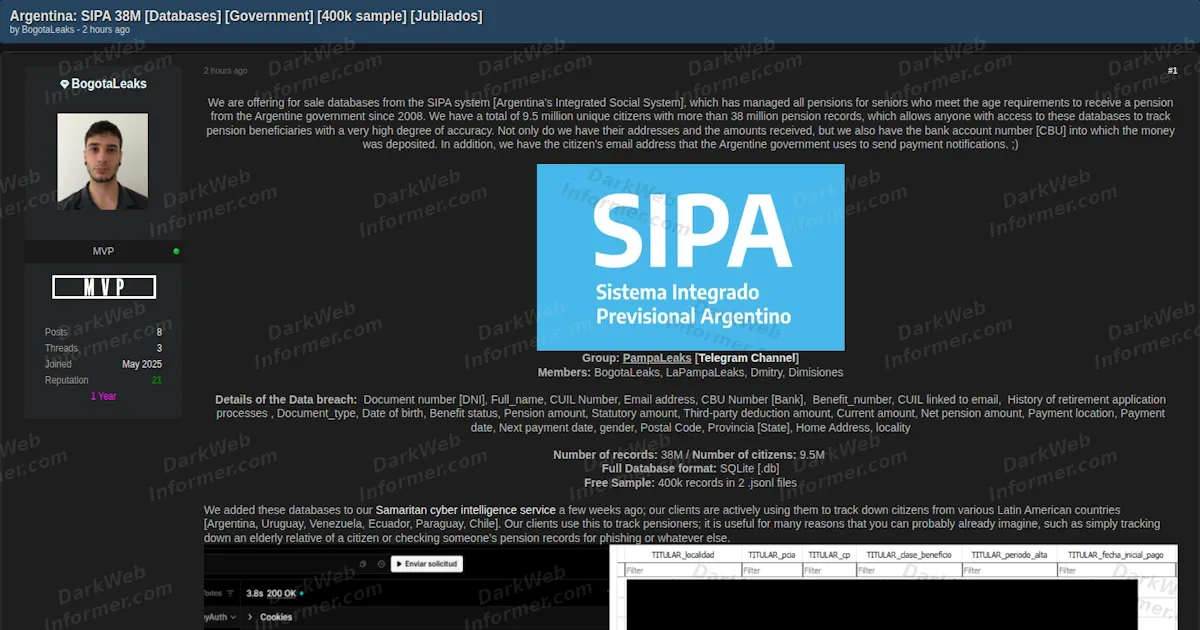The height and width of the screenshot is (630, 1200).
Task: Click the members line naming BogotaLeaks, LaPampaLeaks
Action: coord(690,372)
